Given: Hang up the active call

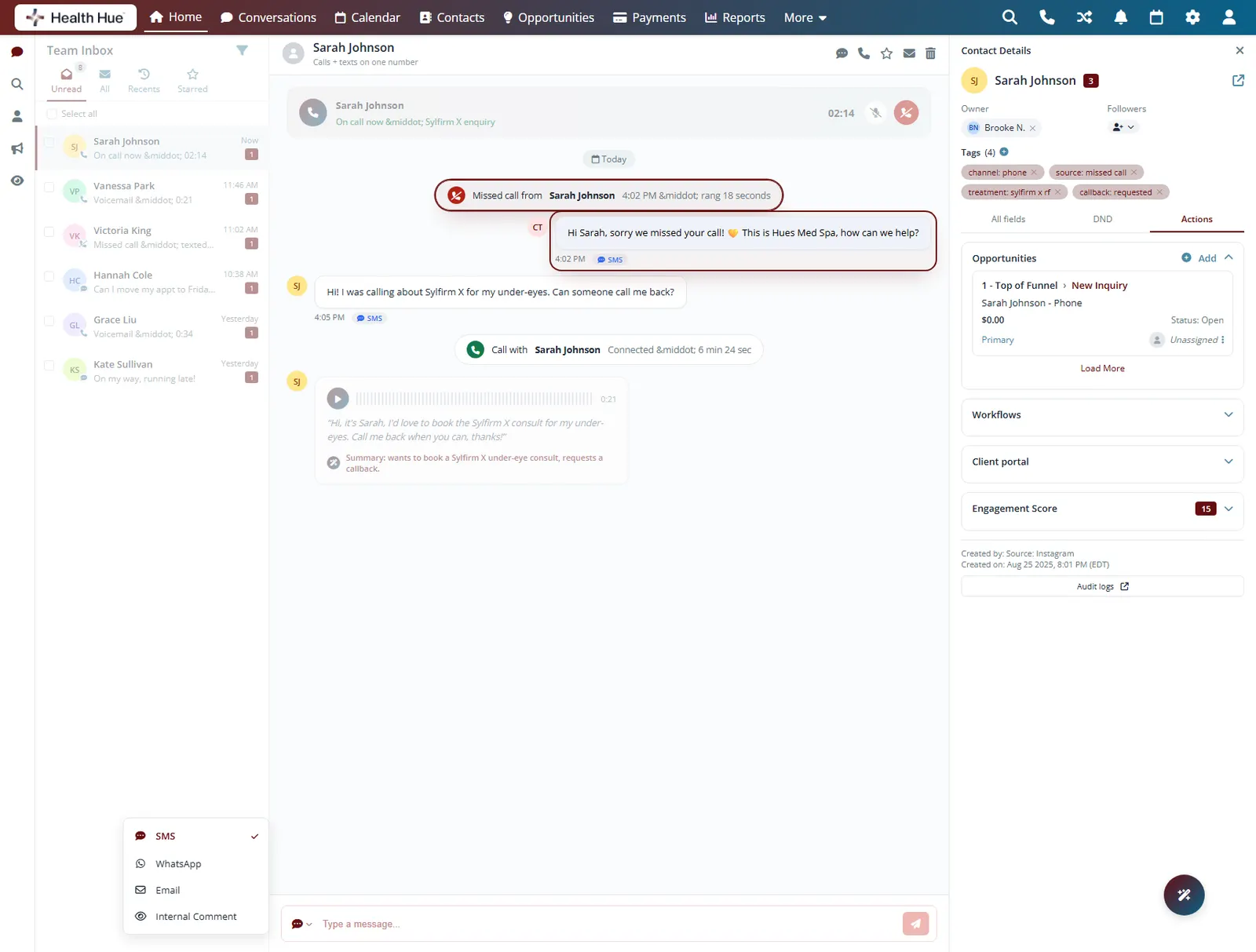Looking at the screenshot, I should 906,113.
